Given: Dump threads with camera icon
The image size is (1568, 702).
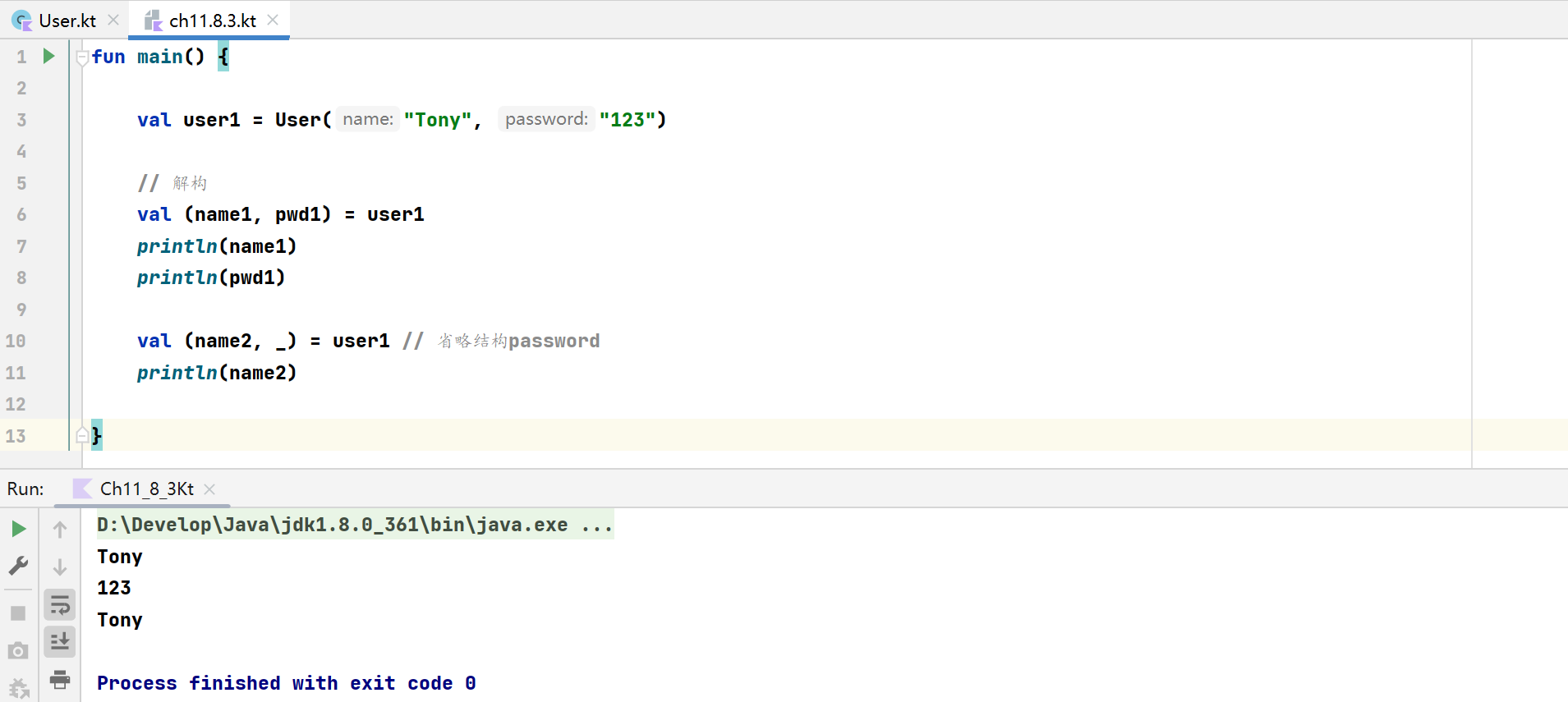Looking at the screenshot, I should tap(18, 651).
